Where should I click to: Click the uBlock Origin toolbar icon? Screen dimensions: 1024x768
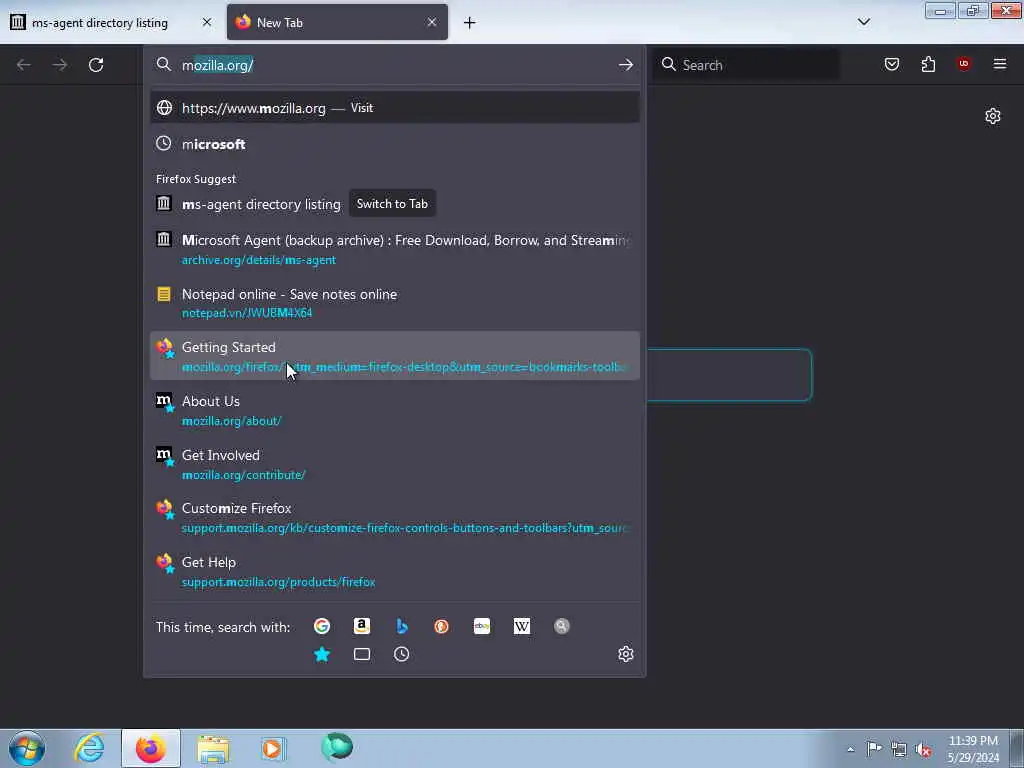click(x=963, y=63)
